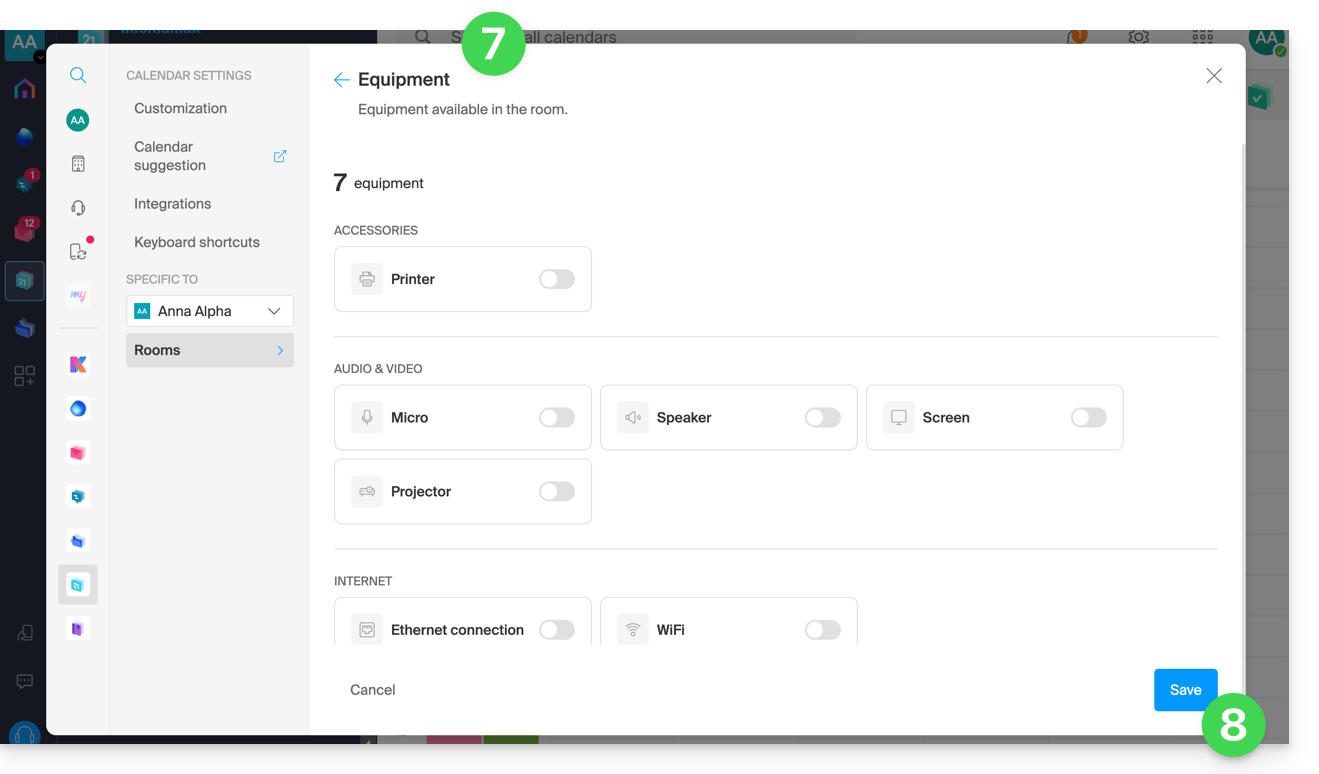This screenshot has width=1319, height=774.
Task: Enable the Speaker equipment switch
Action: tap(822, 418)
